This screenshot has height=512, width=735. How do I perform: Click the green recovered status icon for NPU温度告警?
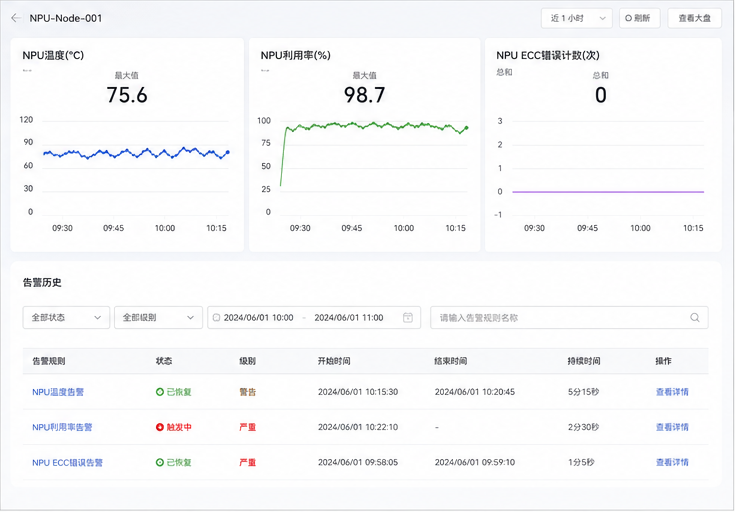[x=160, y=392]
